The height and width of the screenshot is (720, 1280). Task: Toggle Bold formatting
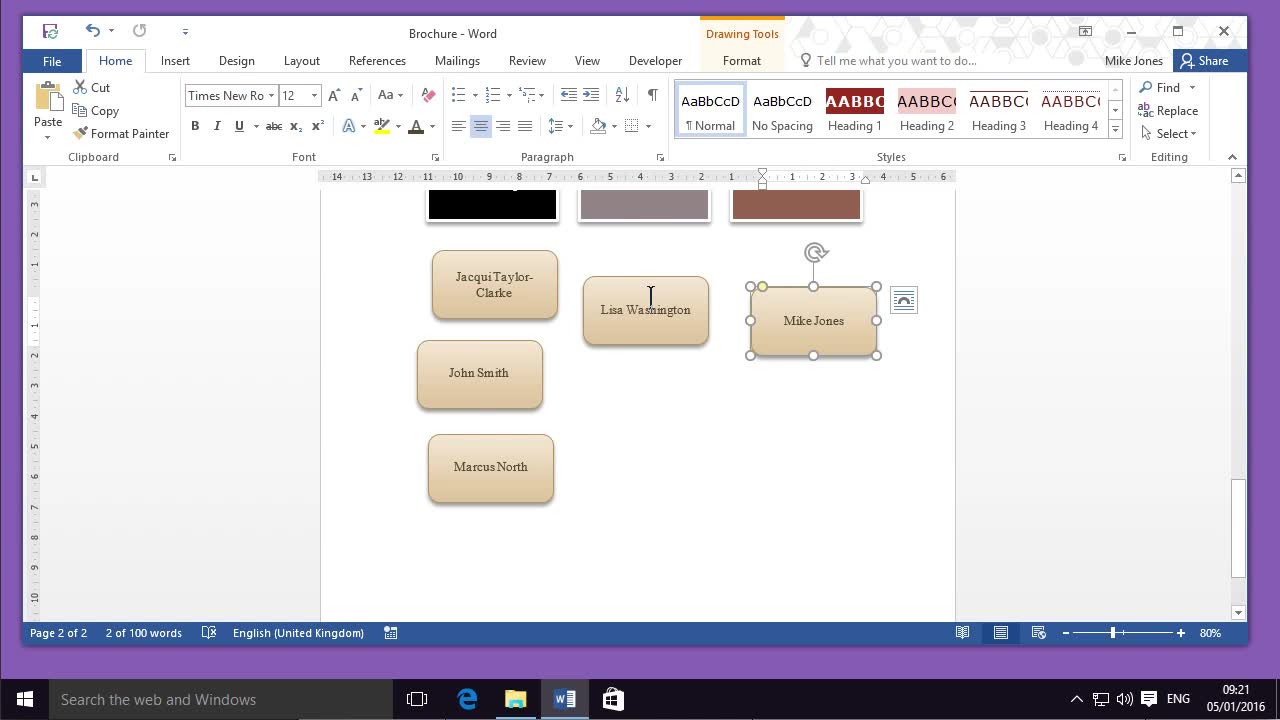point(195,126)
